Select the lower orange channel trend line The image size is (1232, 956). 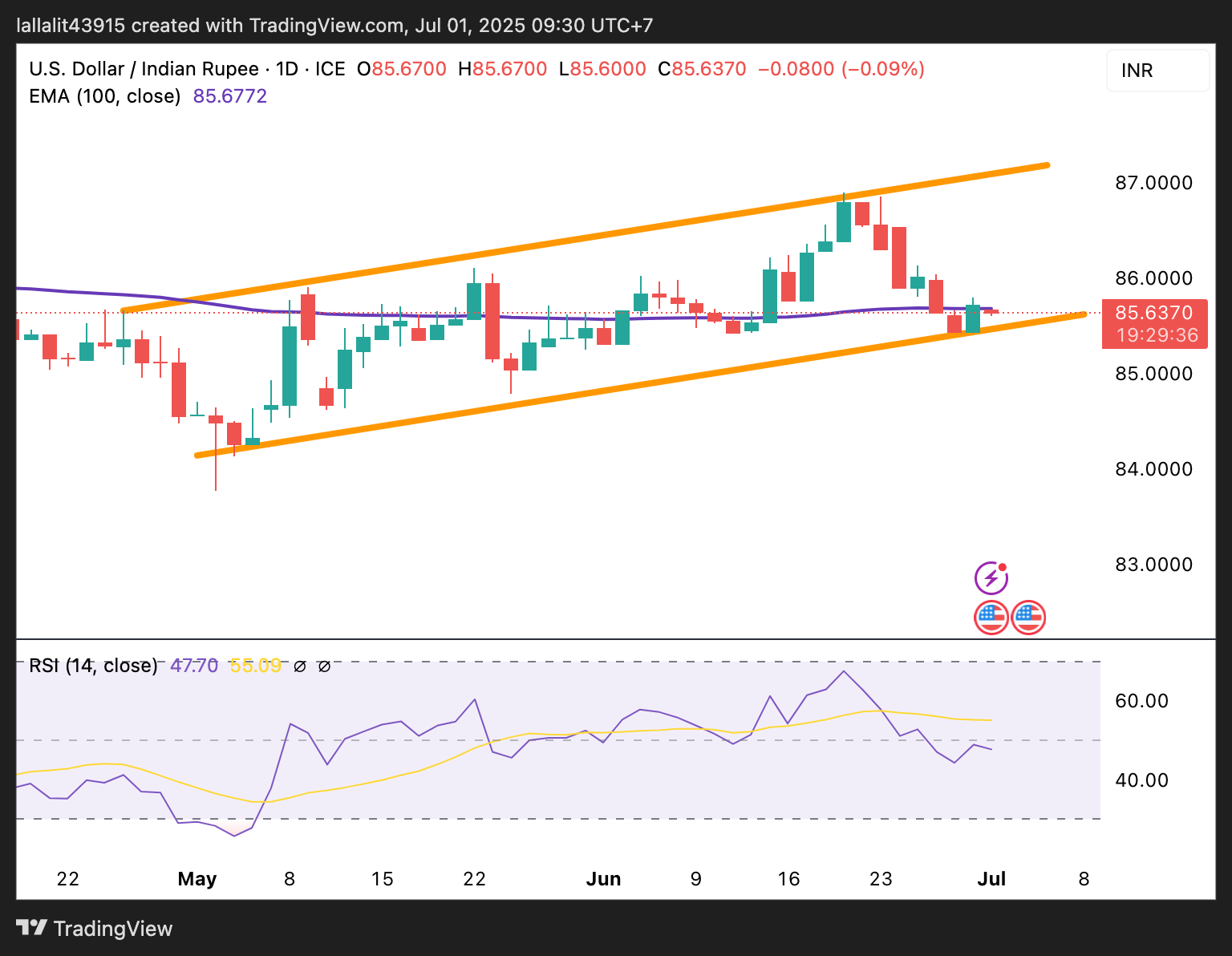(642, 385)
